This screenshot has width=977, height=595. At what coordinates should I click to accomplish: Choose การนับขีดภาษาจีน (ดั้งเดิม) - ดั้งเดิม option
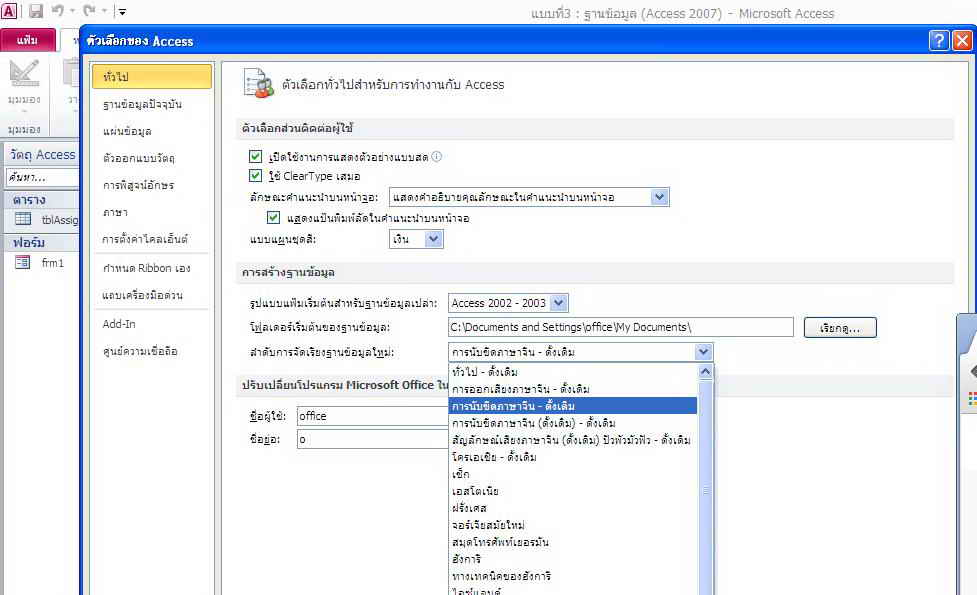point(573,423)
